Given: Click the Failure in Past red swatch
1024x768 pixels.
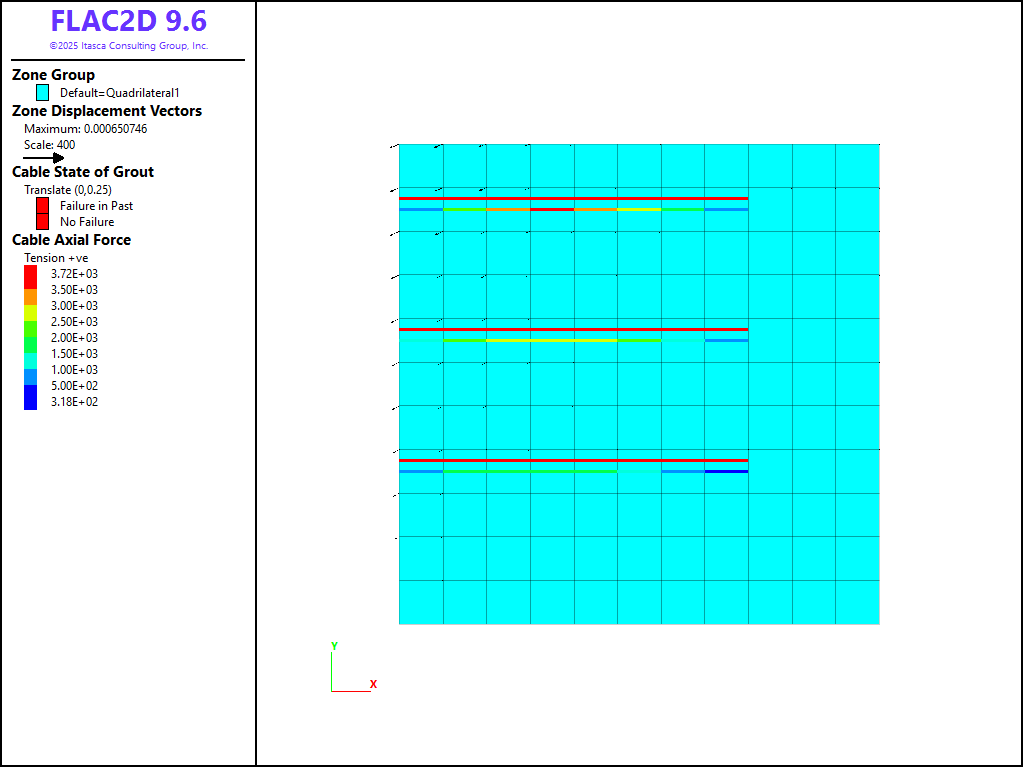Looking at the screenshot, I should tap(42, 205).
